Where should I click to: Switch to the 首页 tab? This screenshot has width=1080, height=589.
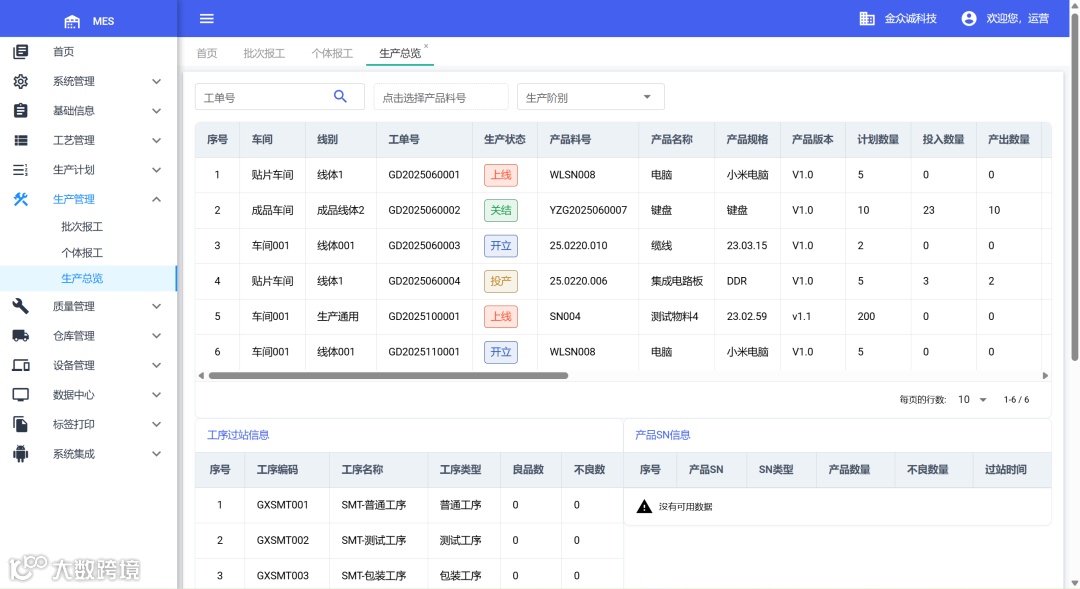207,53
